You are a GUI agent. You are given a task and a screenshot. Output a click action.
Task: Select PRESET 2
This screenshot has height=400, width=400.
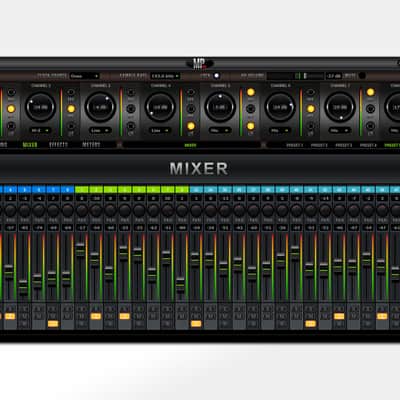[319, 145]
